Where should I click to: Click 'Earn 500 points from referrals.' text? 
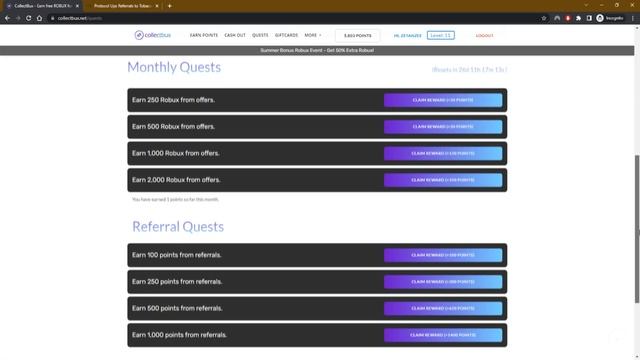click(x=177, y=308)
